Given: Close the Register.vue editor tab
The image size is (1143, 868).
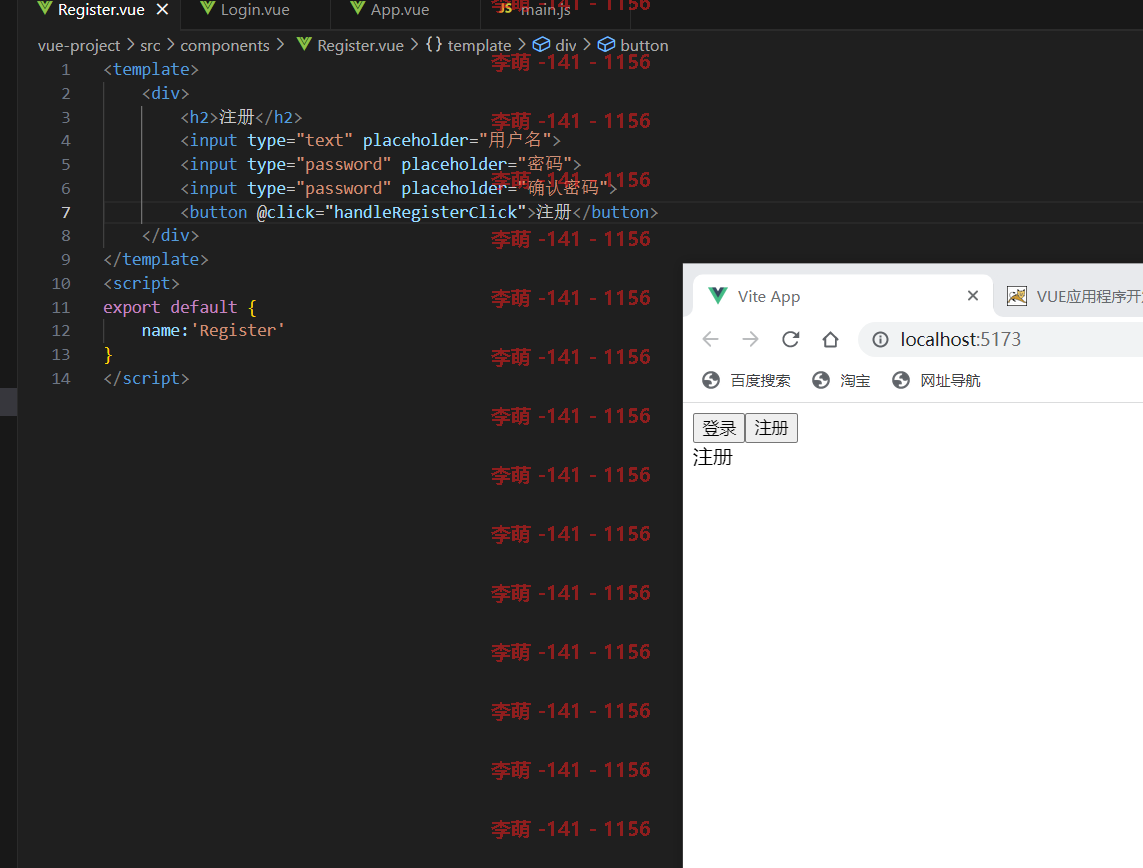Looking at the screenshot, I should tap(163, 9).
